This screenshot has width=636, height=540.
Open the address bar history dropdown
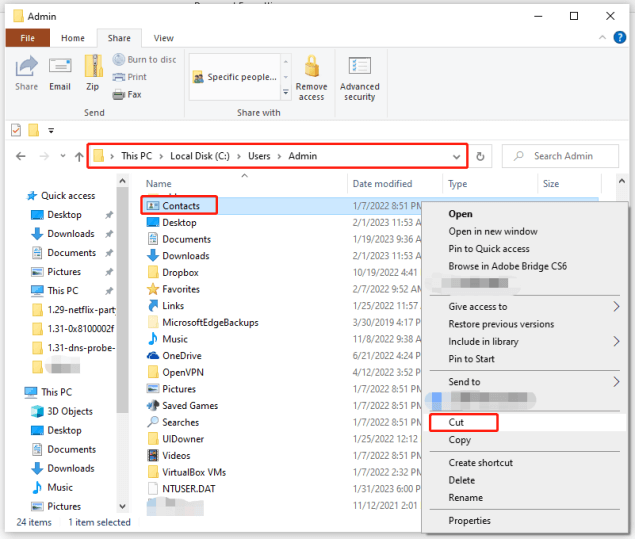point(457,157)
